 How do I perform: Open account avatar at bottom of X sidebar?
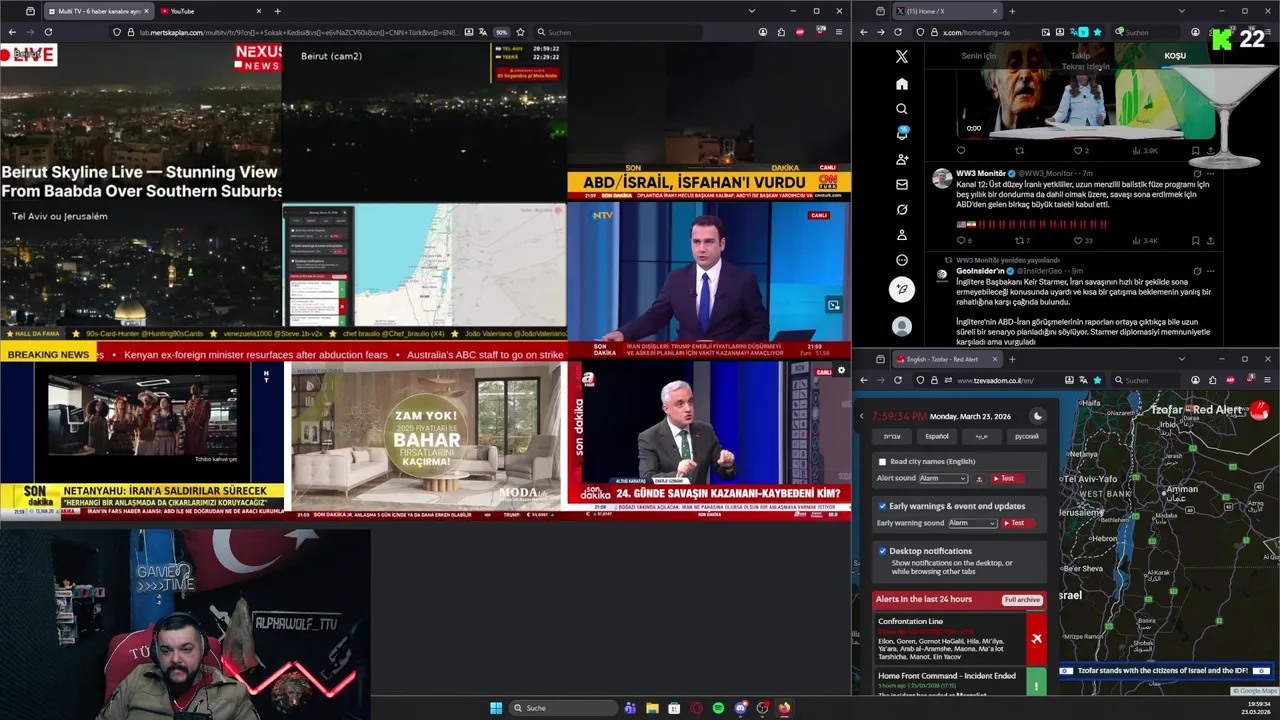(x=901, y=326)
